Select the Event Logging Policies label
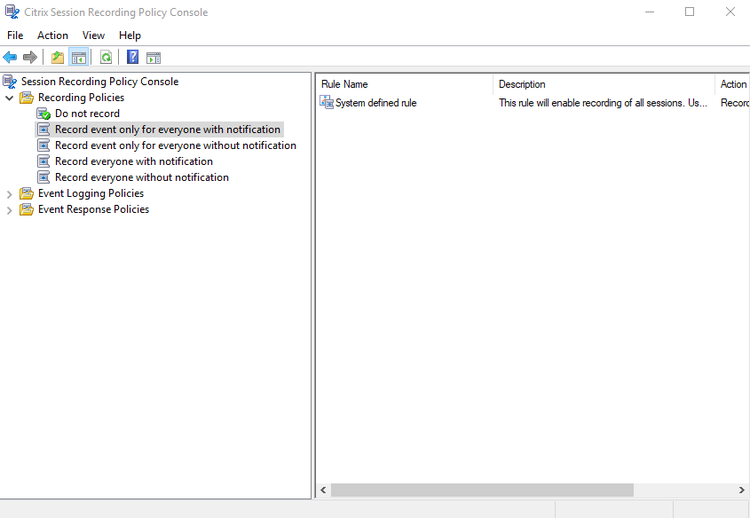This screenshot has height=518, width=750. (91, 193)
